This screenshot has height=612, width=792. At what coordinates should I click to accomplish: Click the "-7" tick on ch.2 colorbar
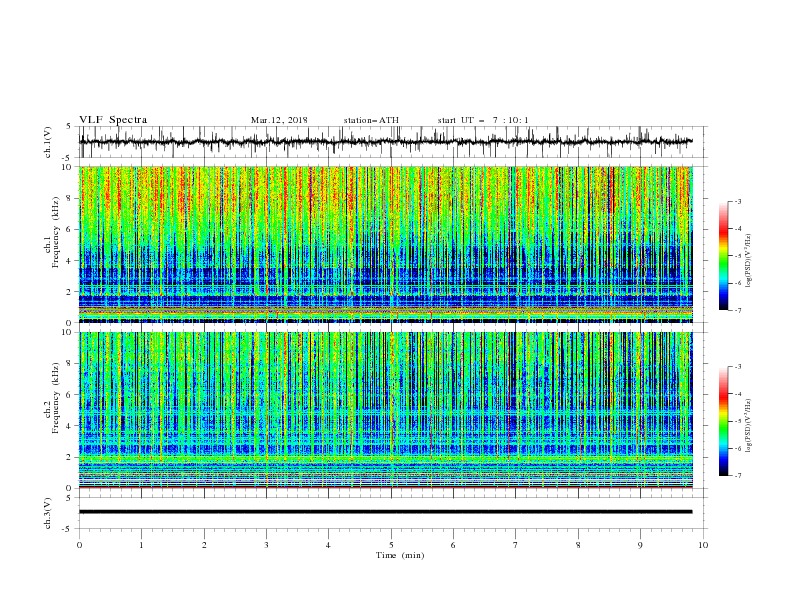click(737, 476)
